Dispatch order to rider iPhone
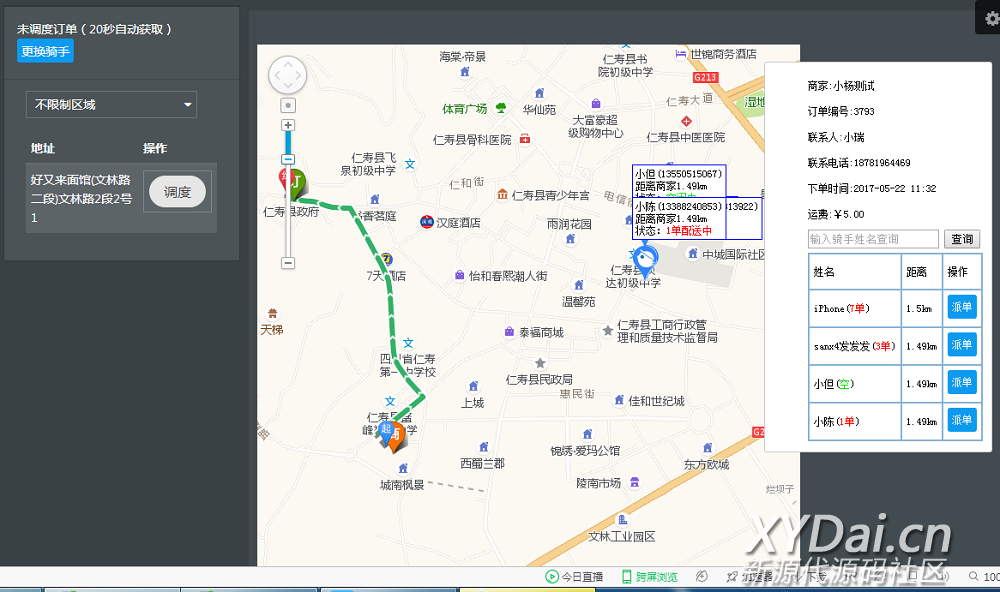 960,308
